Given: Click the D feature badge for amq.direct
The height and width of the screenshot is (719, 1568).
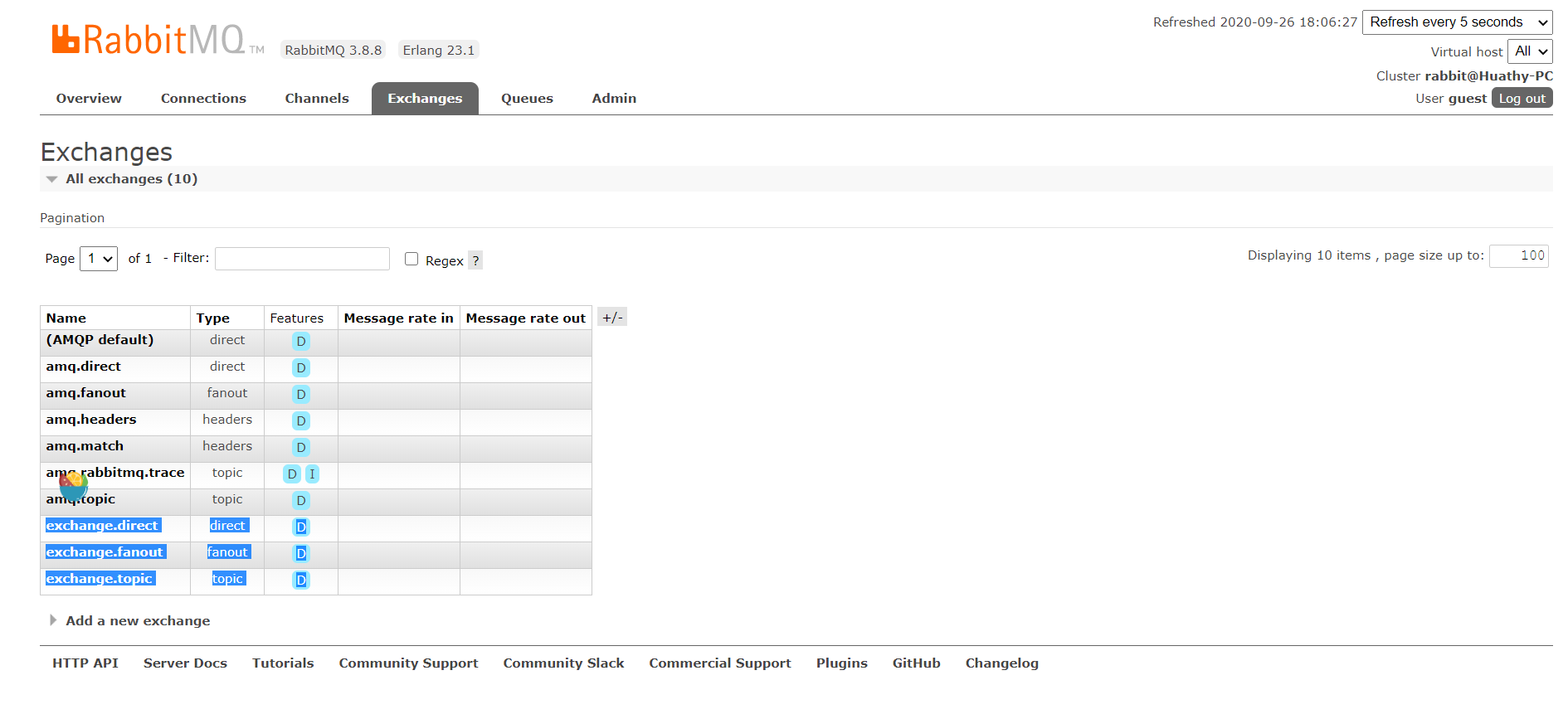Looking at the screenshot, I should [301, 367].
